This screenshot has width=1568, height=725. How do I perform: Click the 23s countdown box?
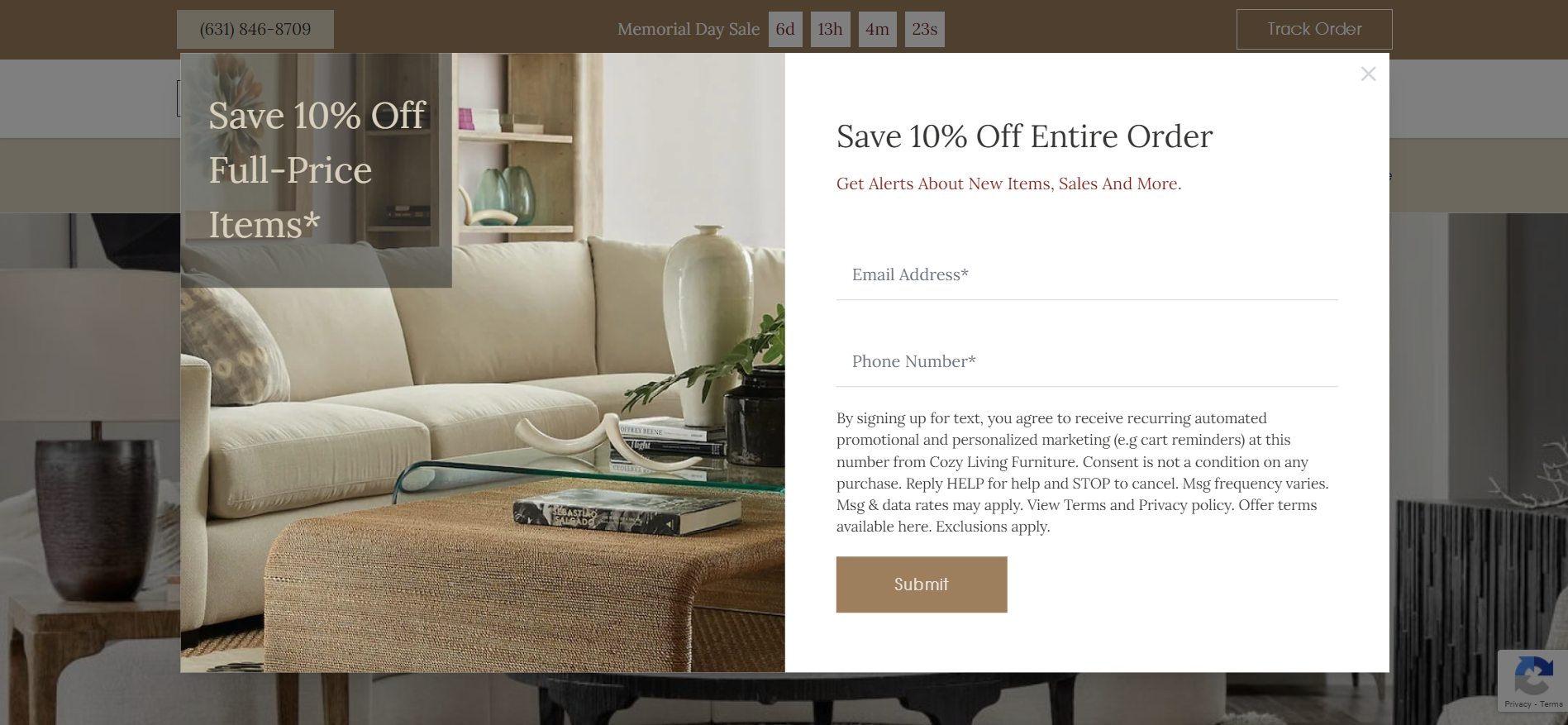[x=925, y=30]
